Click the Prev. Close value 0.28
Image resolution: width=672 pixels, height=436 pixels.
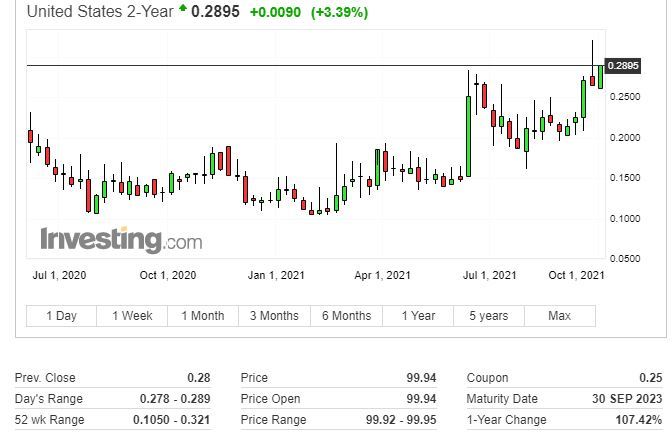coord(199,378)
